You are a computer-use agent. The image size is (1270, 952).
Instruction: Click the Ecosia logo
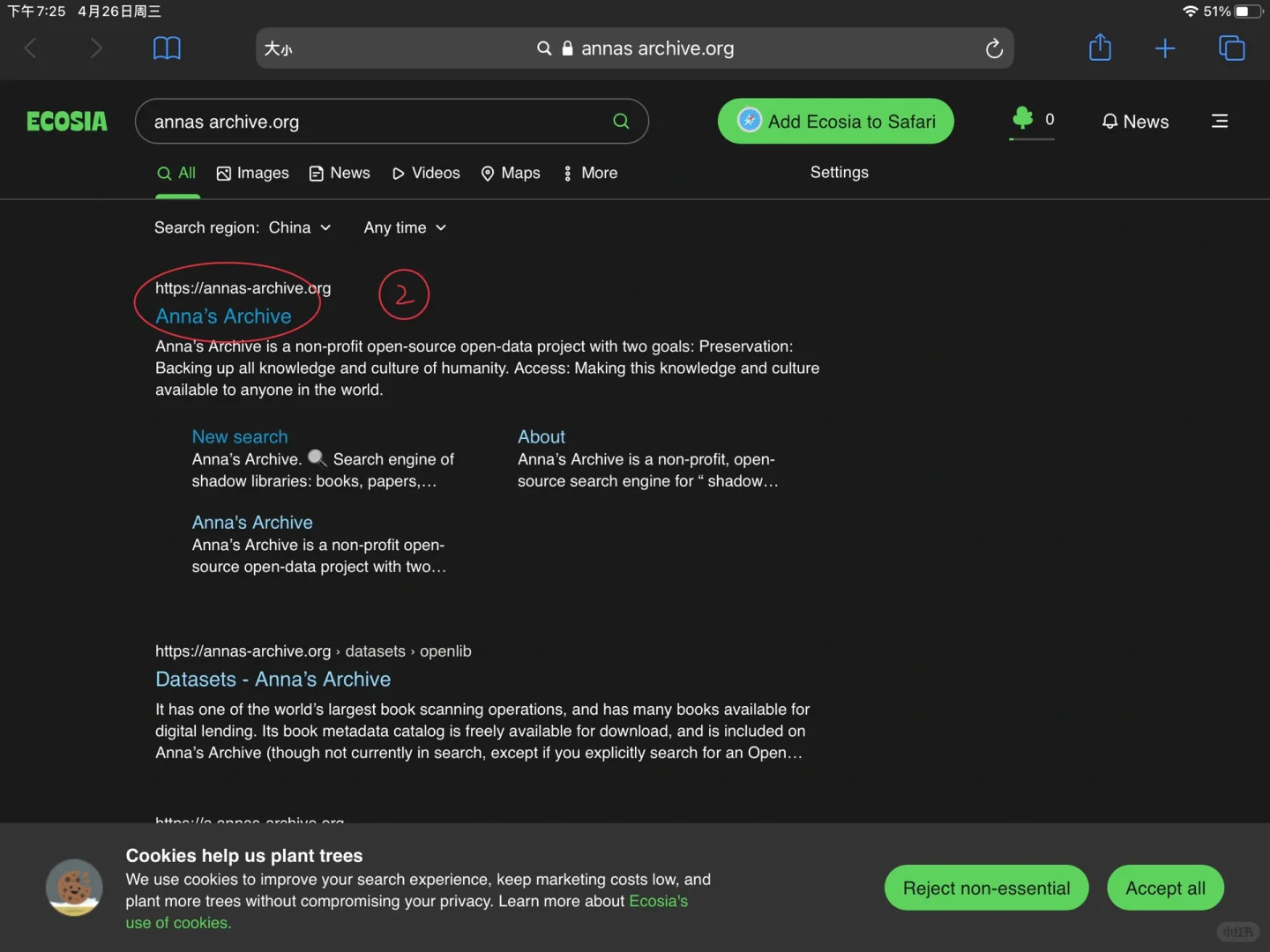pos(67,121)
